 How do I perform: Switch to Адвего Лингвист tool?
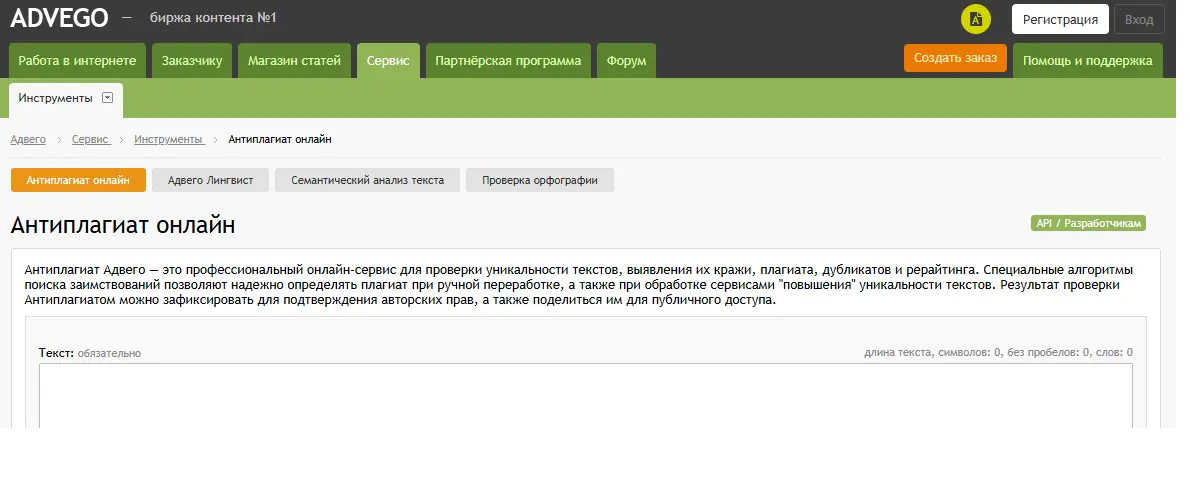(x=210, y=181)
